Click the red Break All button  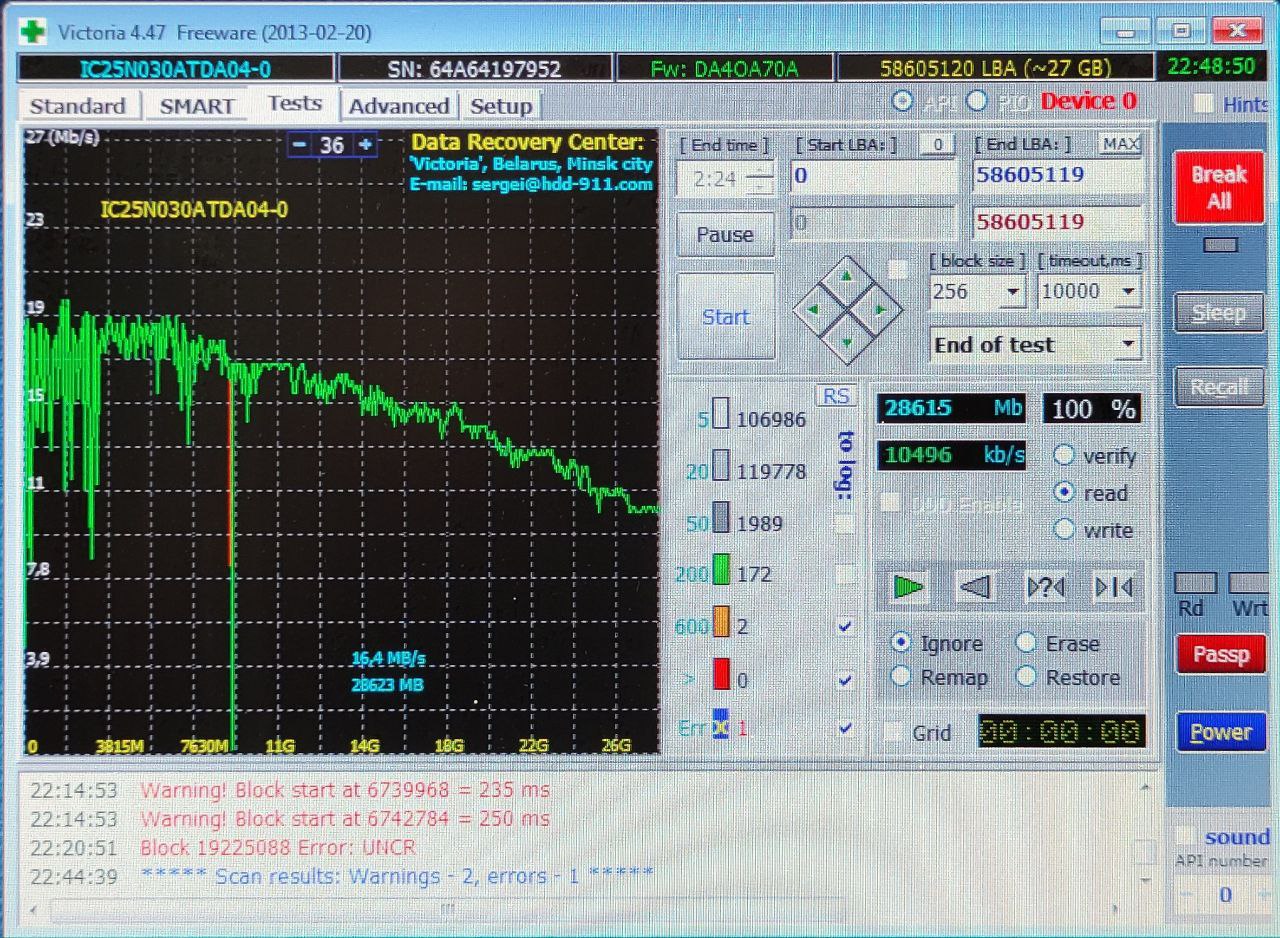[1218, 188]
